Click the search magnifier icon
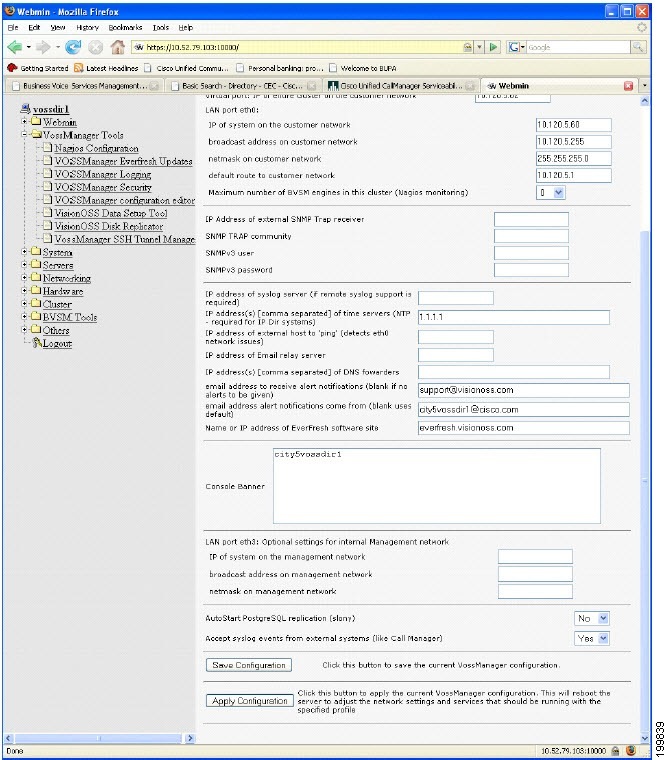 (x=638, y=47)
